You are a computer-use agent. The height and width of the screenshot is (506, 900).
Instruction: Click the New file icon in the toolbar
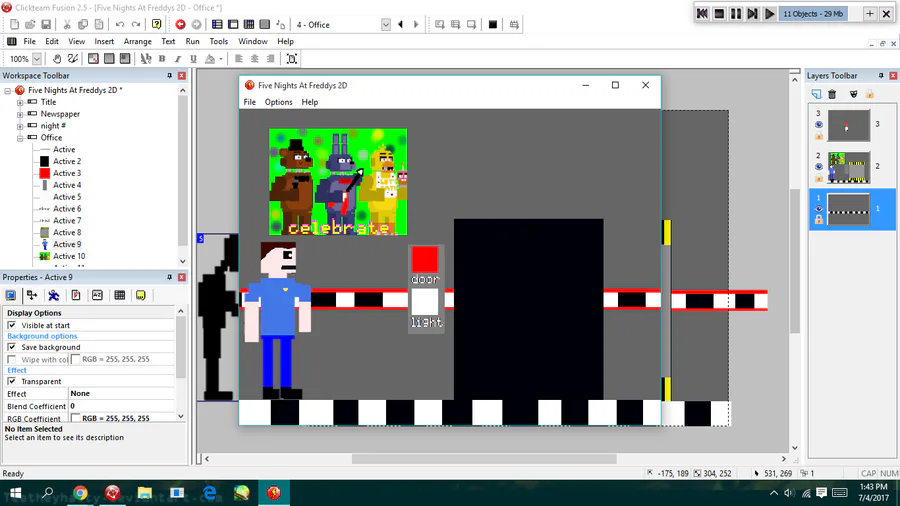[14, 25]
